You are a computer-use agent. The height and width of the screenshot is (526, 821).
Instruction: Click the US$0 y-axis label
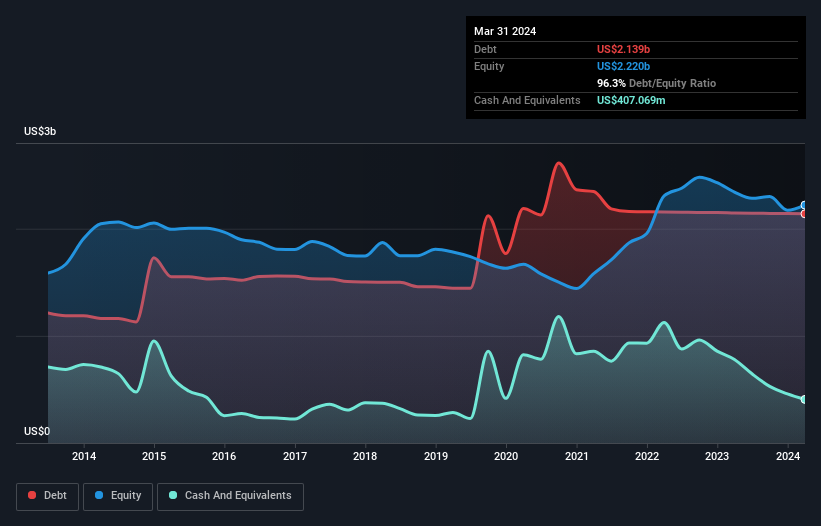37,431
